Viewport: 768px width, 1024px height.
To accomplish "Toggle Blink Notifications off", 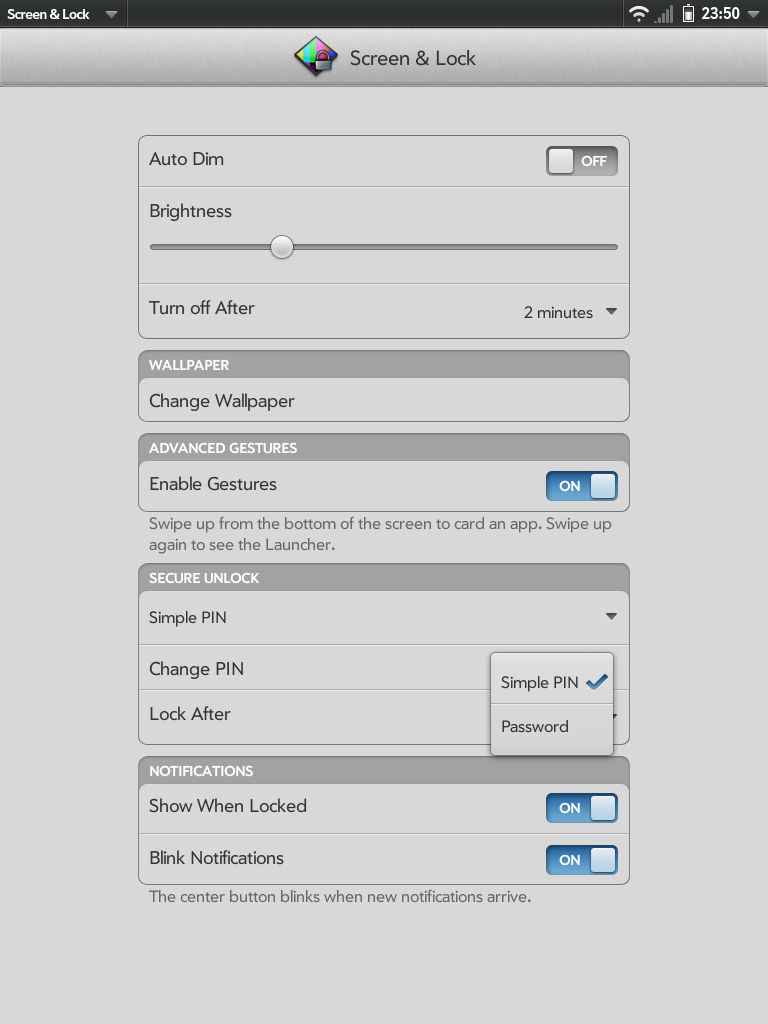I will pyautogui.click(x=581, y=860).
